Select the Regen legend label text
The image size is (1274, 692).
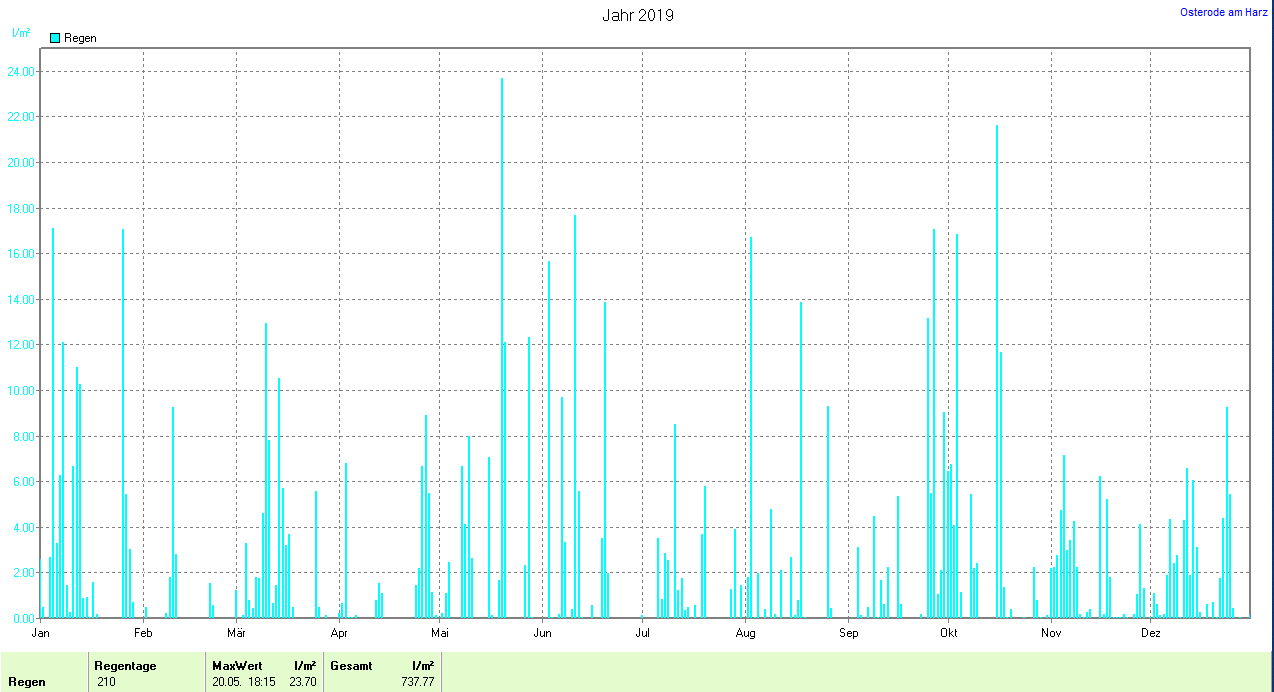coord(80,38)
